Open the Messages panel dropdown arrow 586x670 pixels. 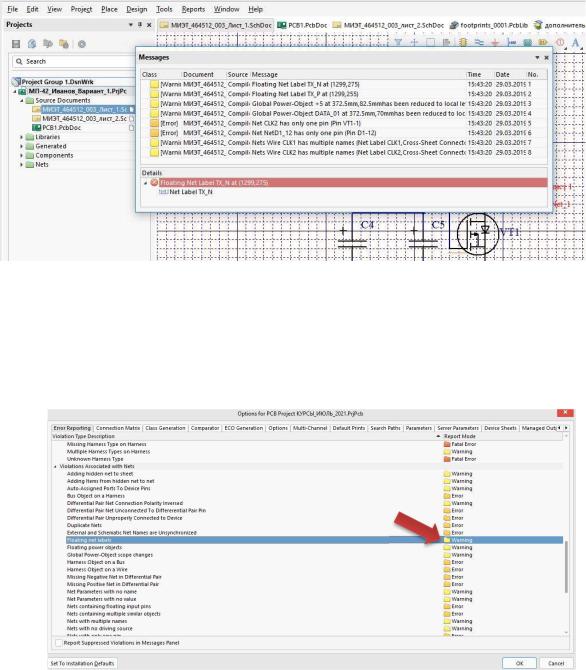pyautogui.click(x=537, y=57)
